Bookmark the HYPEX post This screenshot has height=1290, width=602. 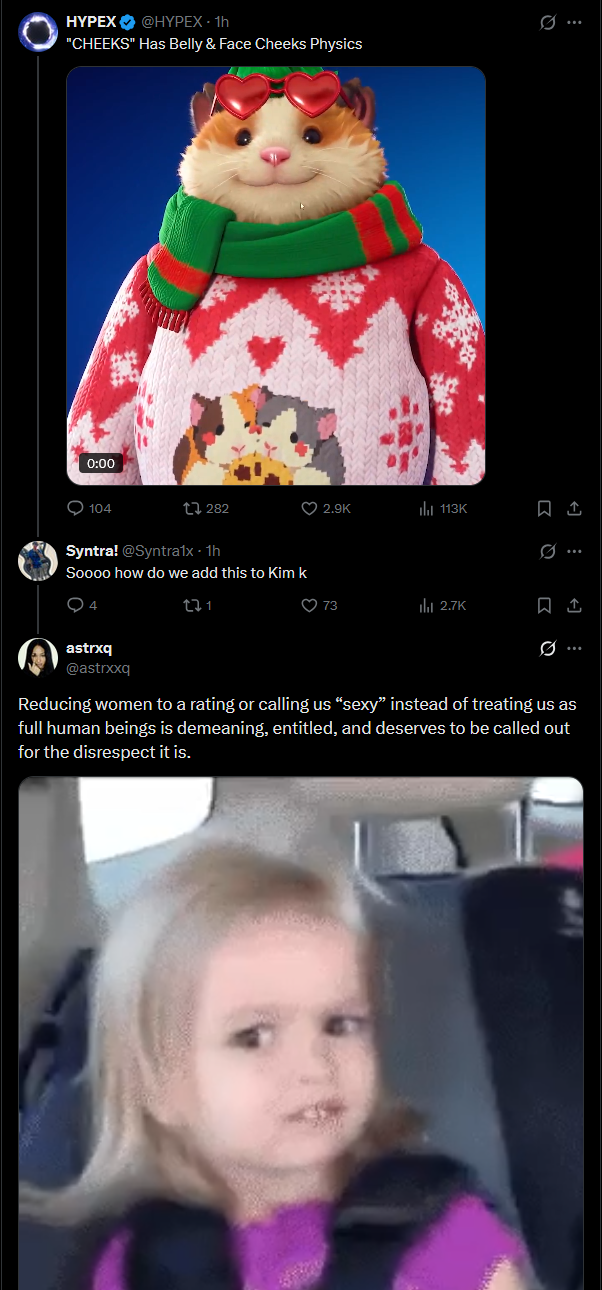point(544,508)
